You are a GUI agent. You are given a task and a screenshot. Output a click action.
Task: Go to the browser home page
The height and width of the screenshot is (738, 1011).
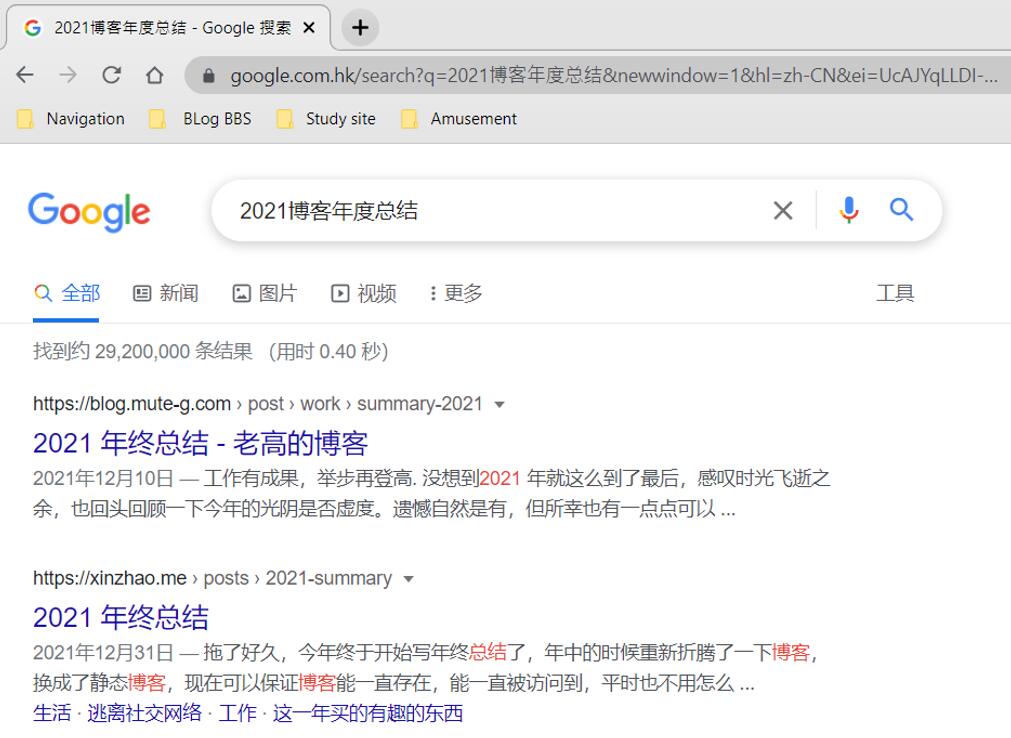[x=154, y=75]
